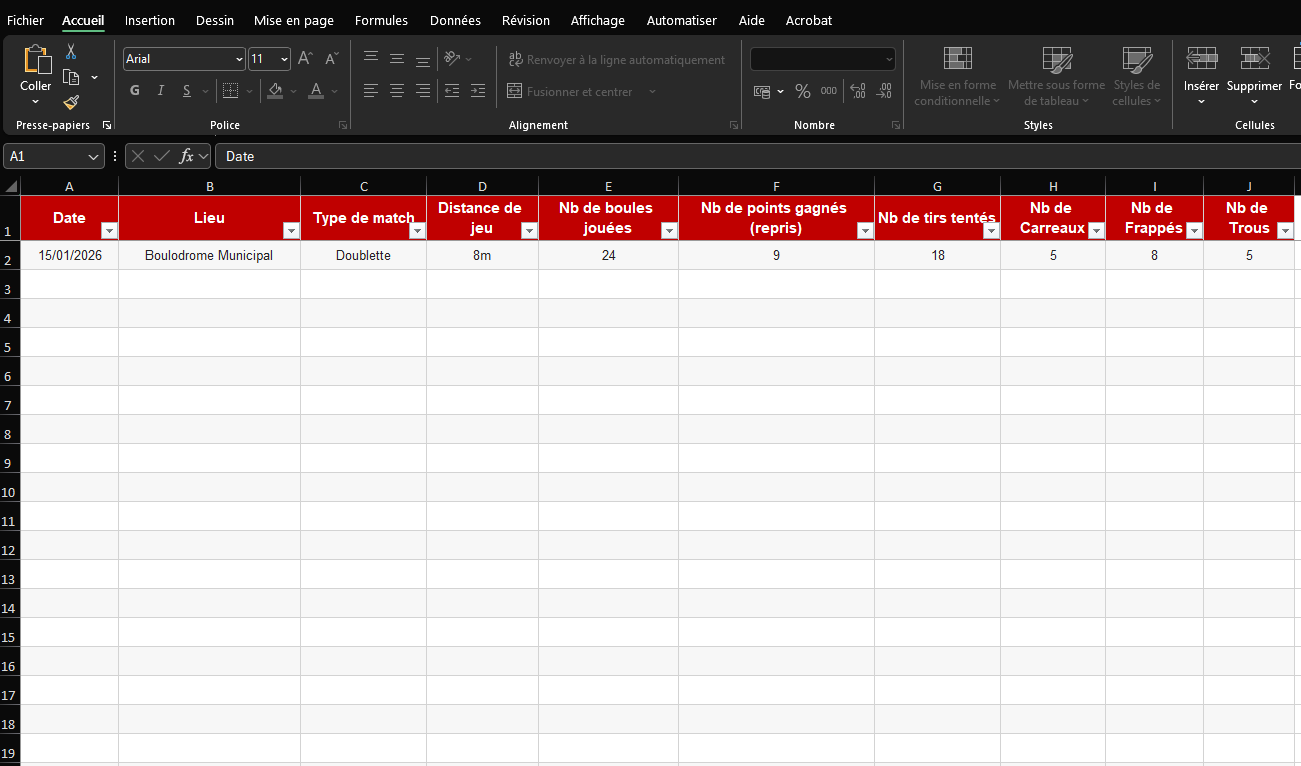This screenshot has width=1301, height=766.
Task: Click the increase decimal icon
Action: tap(858, 91)
